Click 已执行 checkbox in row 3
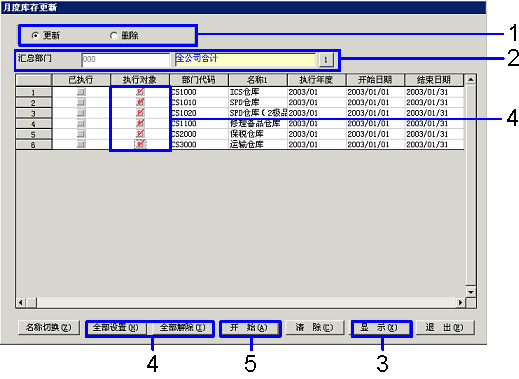 [81, 113]
